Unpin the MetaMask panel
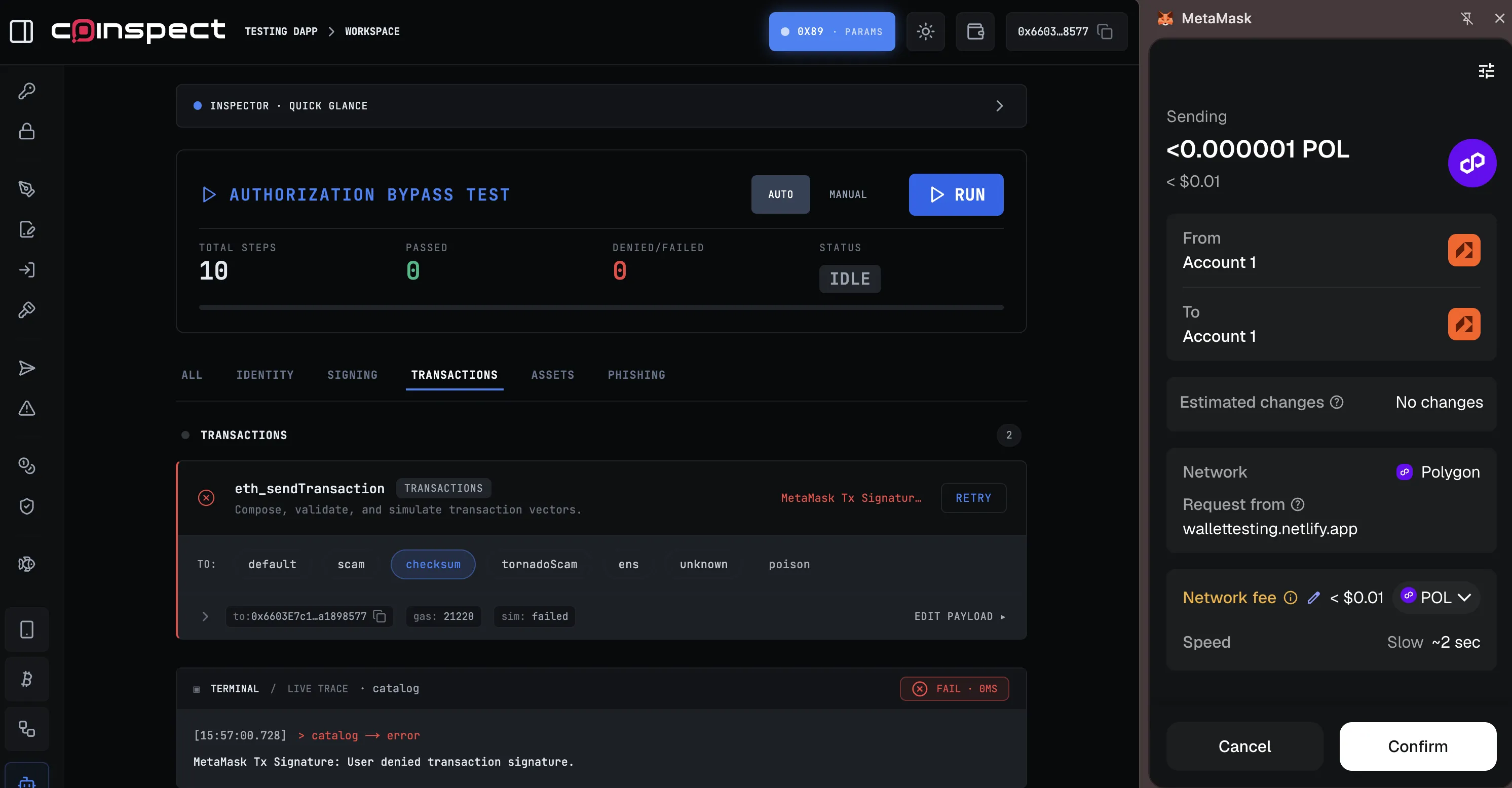Screen dimensions: 1512x788 [x=1467, y=18]
